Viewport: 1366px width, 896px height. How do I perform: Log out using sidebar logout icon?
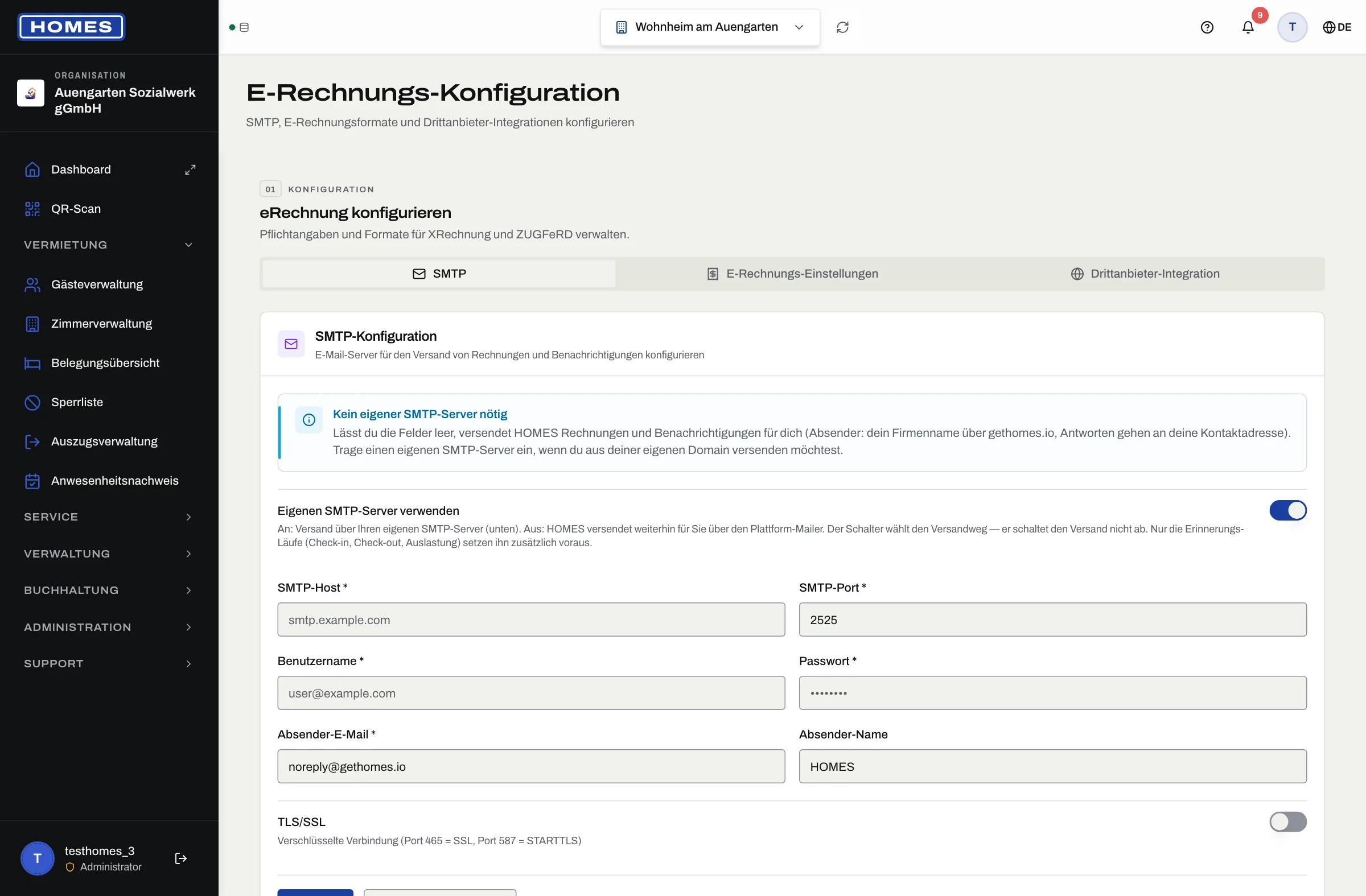tap(181, 858)
